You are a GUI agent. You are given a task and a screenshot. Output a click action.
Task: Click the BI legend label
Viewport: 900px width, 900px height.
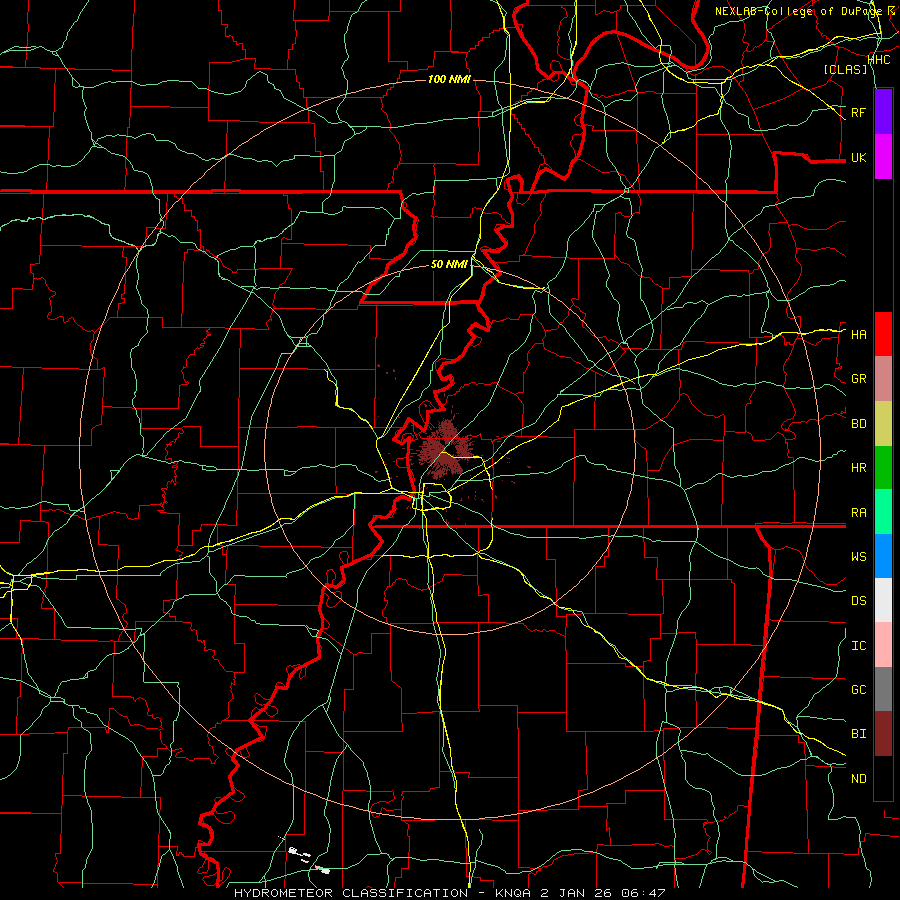858,734
